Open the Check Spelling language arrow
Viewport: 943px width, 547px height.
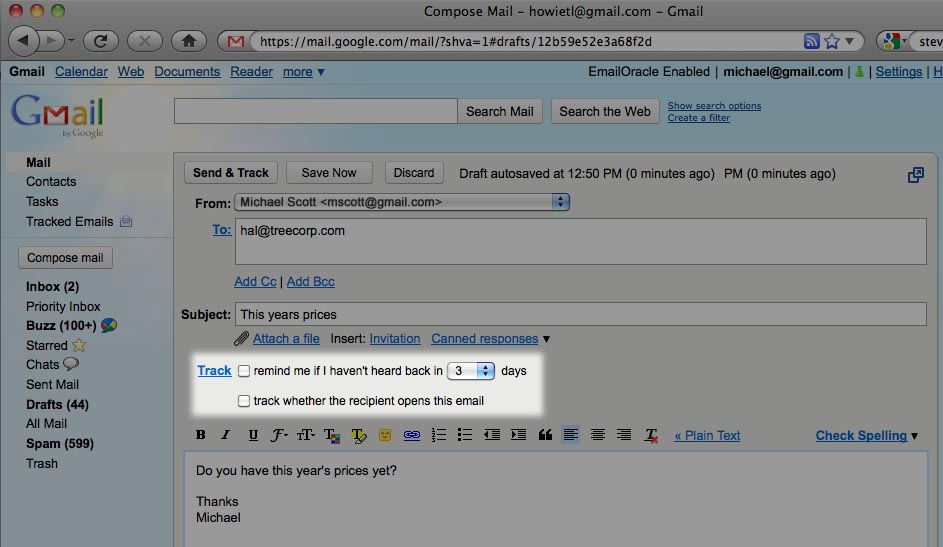click(x=915, y=436)
